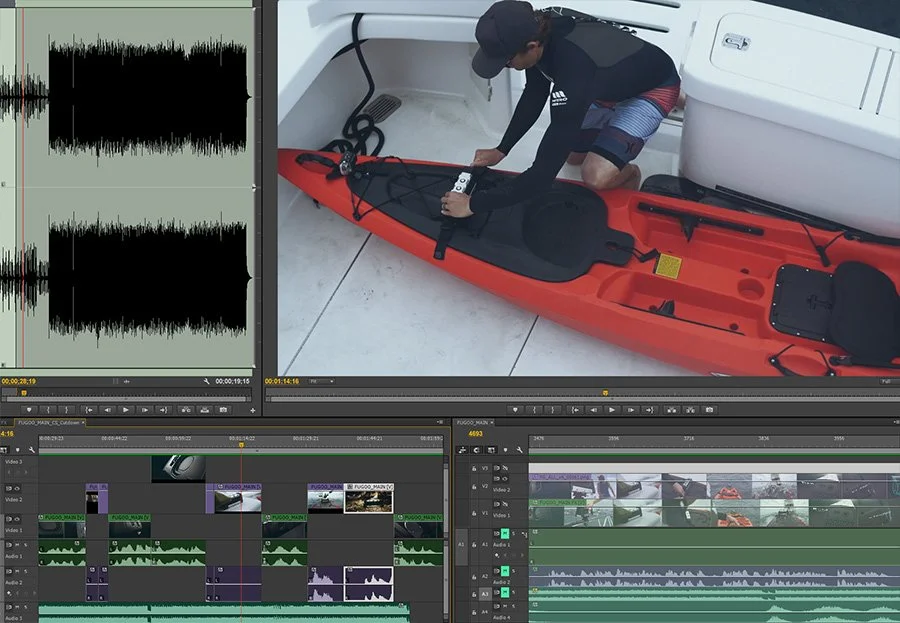Click Lift button in Program monitor
Screen dimensions: 900x623
[x=672, y=410]
